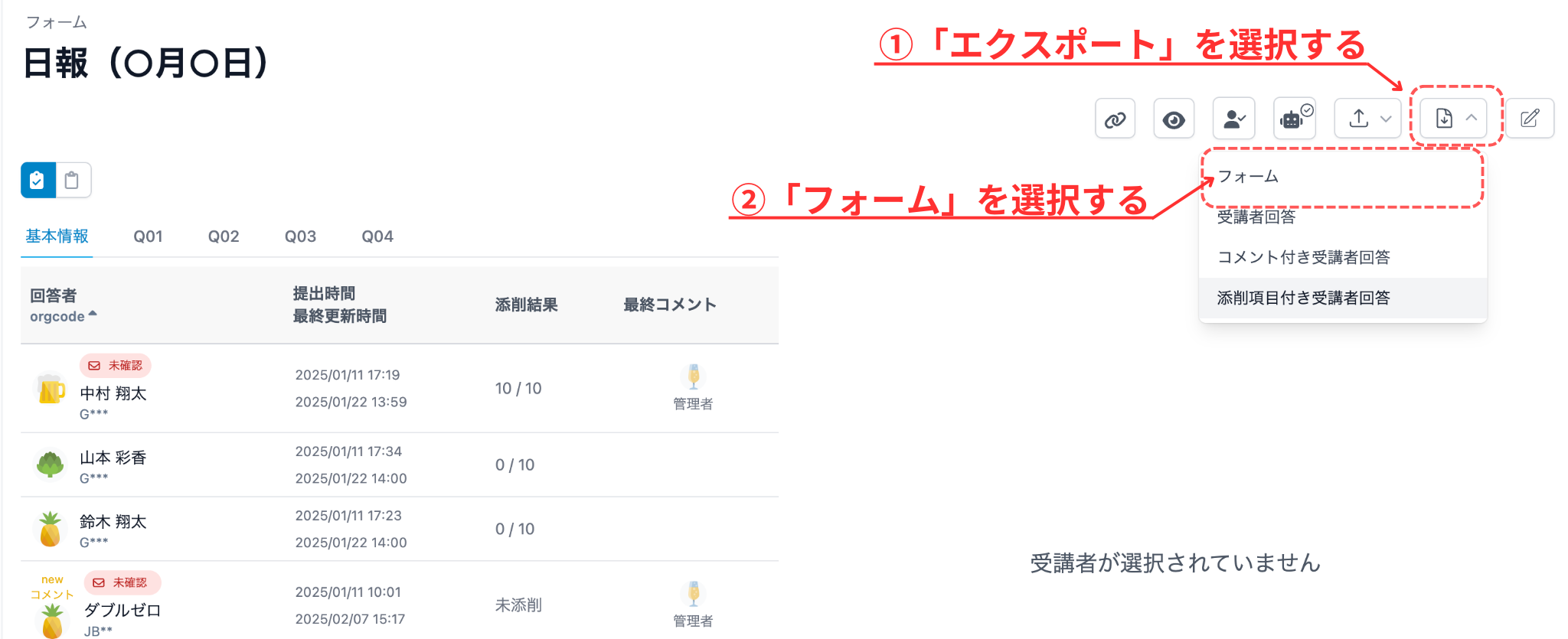The width and height of the screenshot is (1568, 639).
Task: Click the upload/import icon in the toolbar
Action: pyautogui.click(x=1358, y=118)
